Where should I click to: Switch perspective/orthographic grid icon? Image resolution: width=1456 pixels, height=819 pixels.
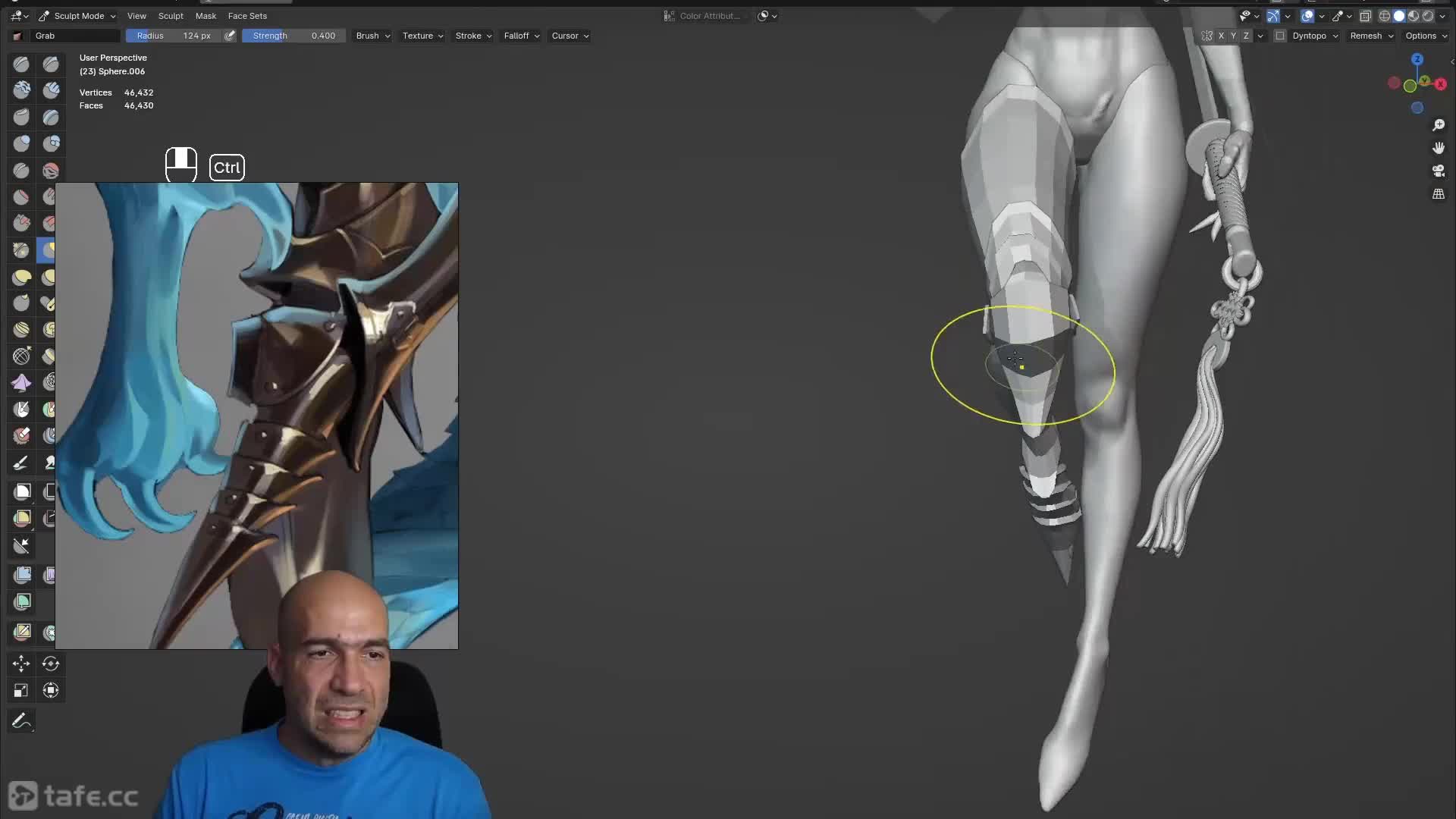(1439, 194)
